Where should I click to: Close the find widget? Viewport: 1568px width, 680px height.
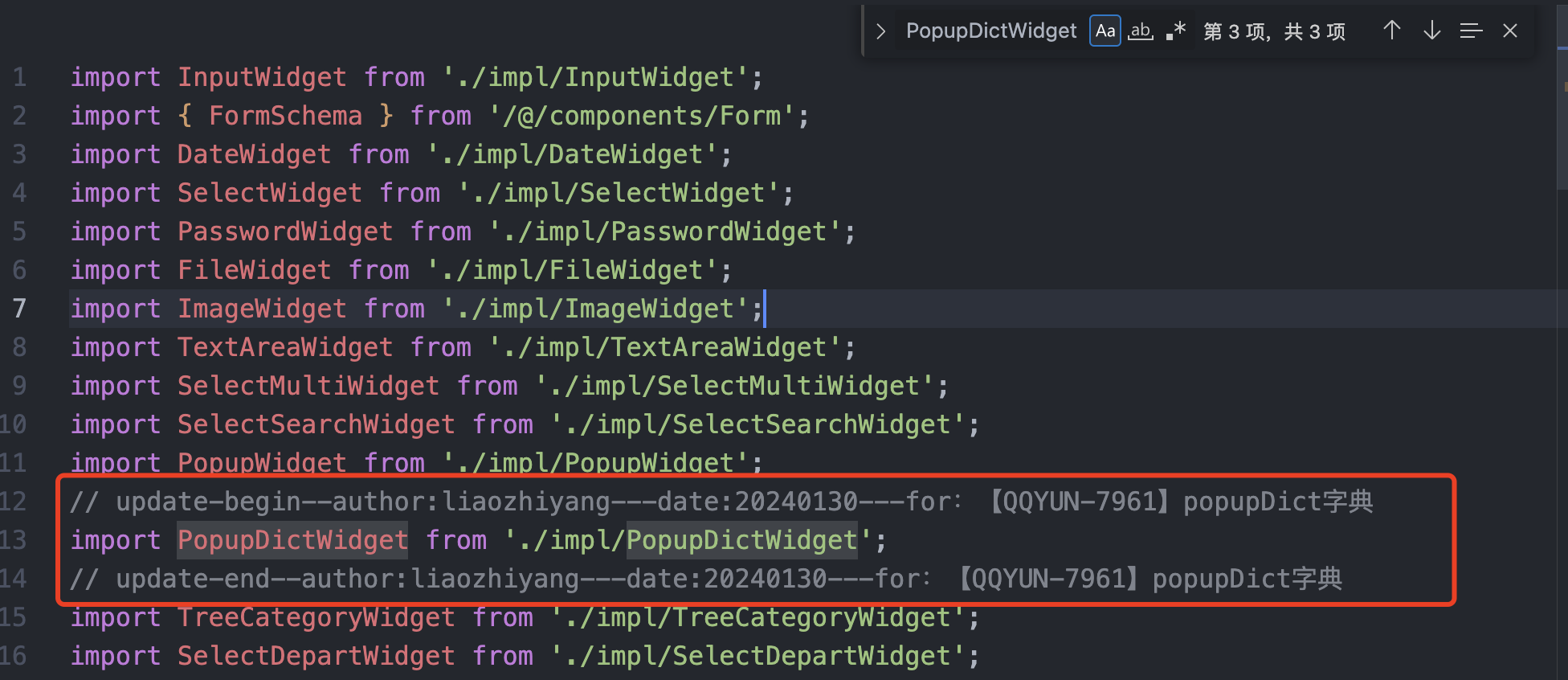click(x=1510, y=31)
